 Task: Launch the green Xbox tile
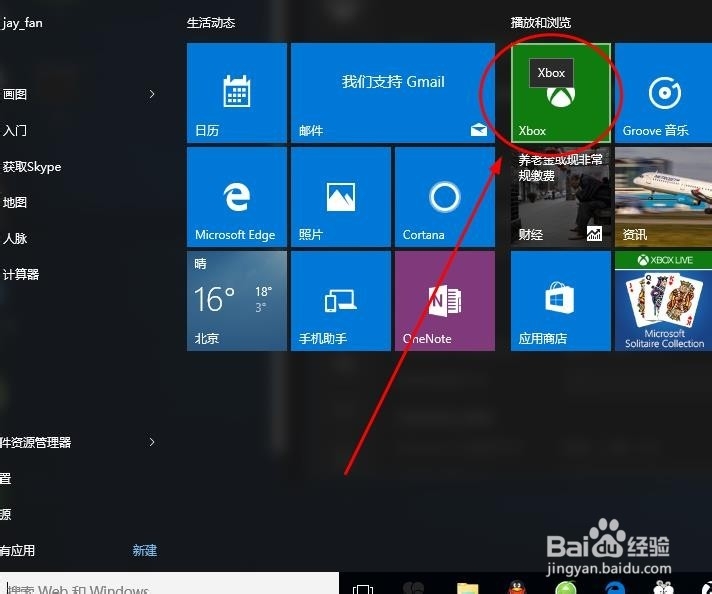560,93
